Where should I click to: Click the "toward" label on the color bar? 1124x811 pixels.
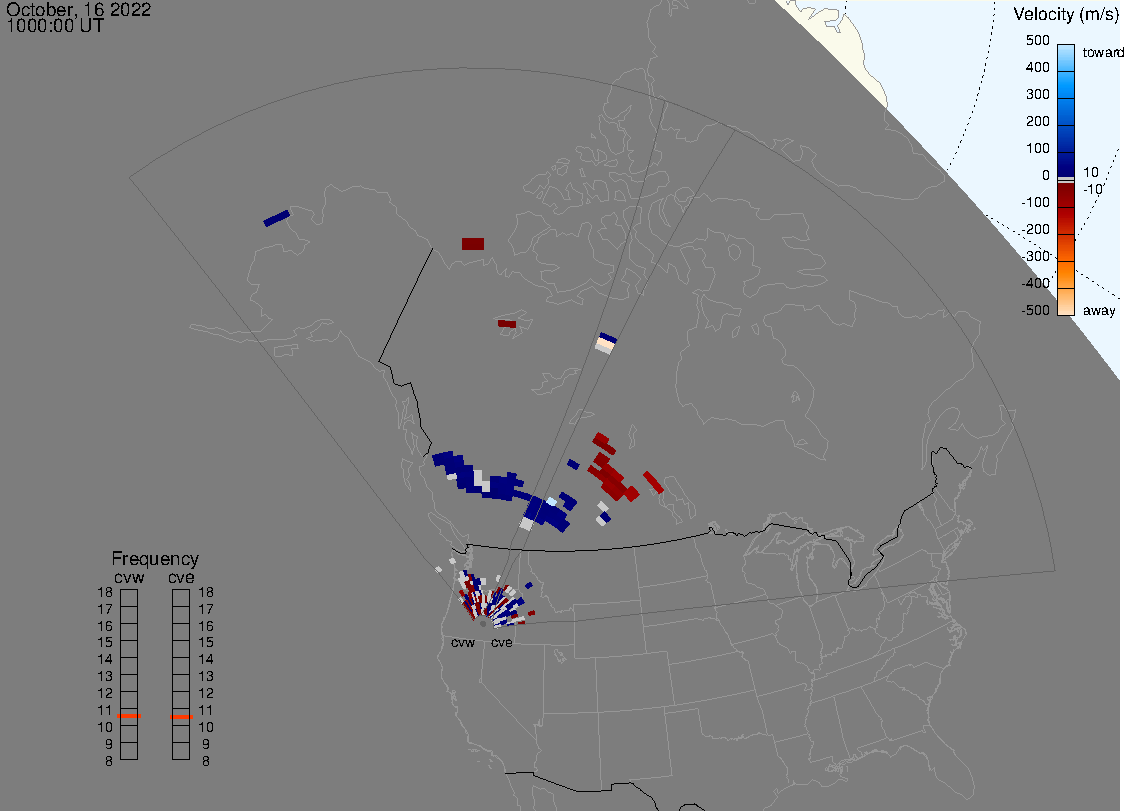(1102, 52)
